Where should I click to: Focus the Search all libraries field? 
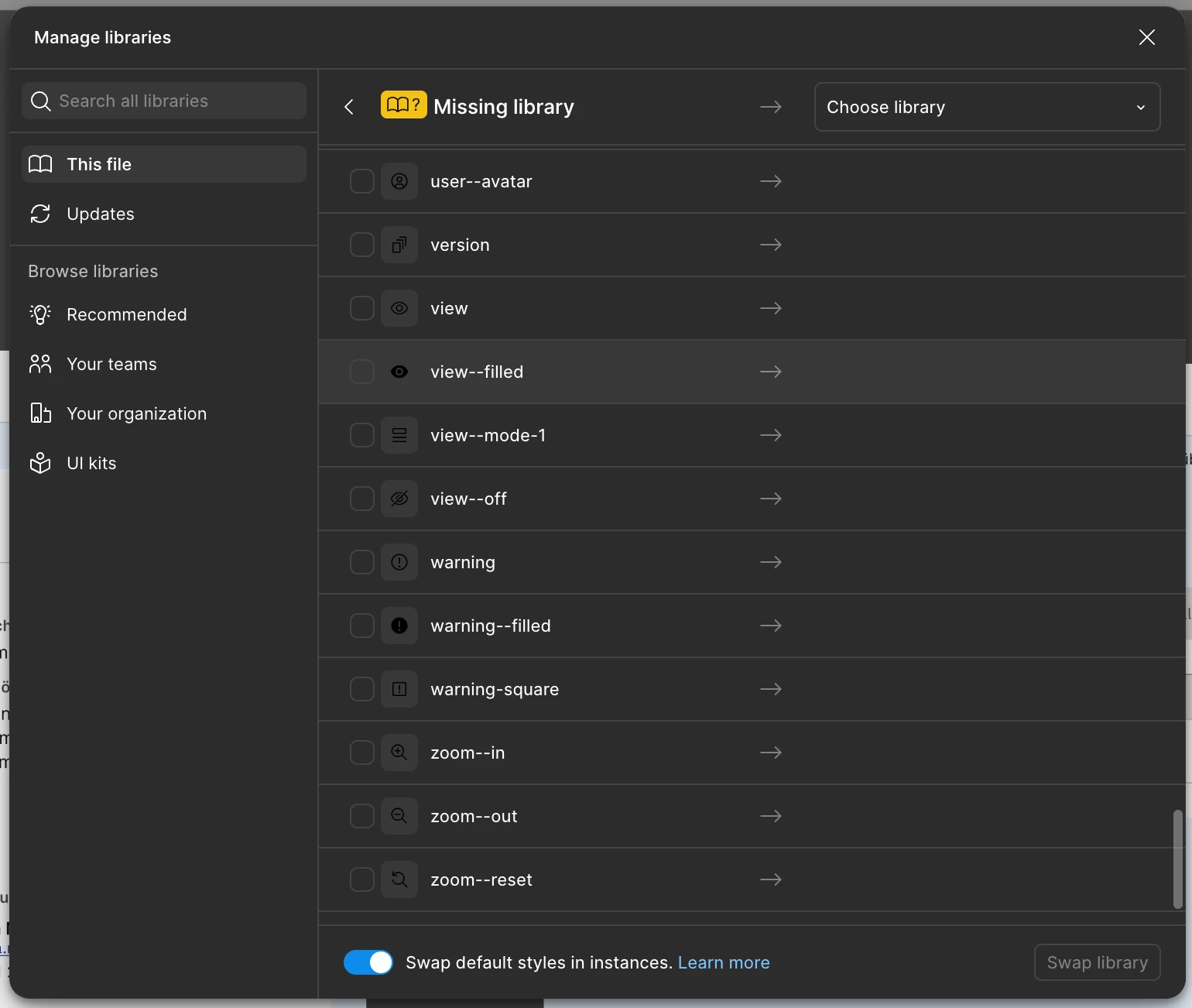pos(164,101)
